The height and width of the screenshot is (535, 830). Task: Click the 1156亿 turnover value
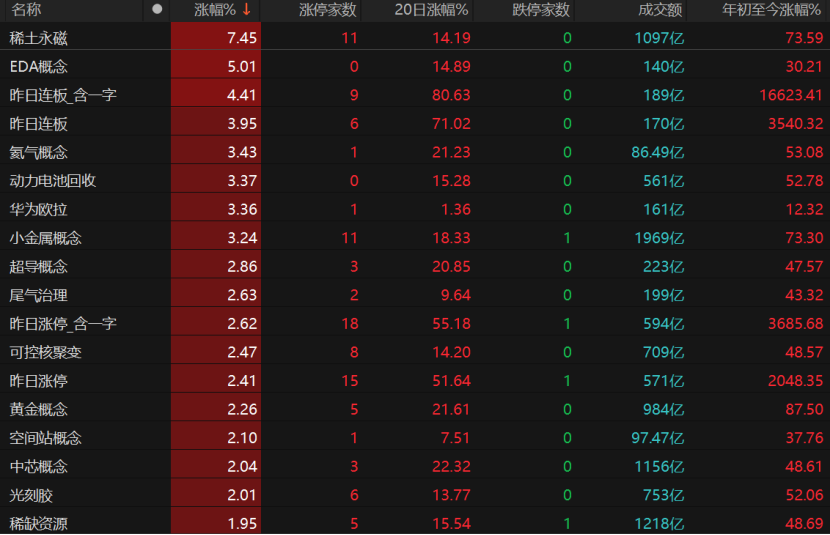pyautogui.click(x=660, y=467)
